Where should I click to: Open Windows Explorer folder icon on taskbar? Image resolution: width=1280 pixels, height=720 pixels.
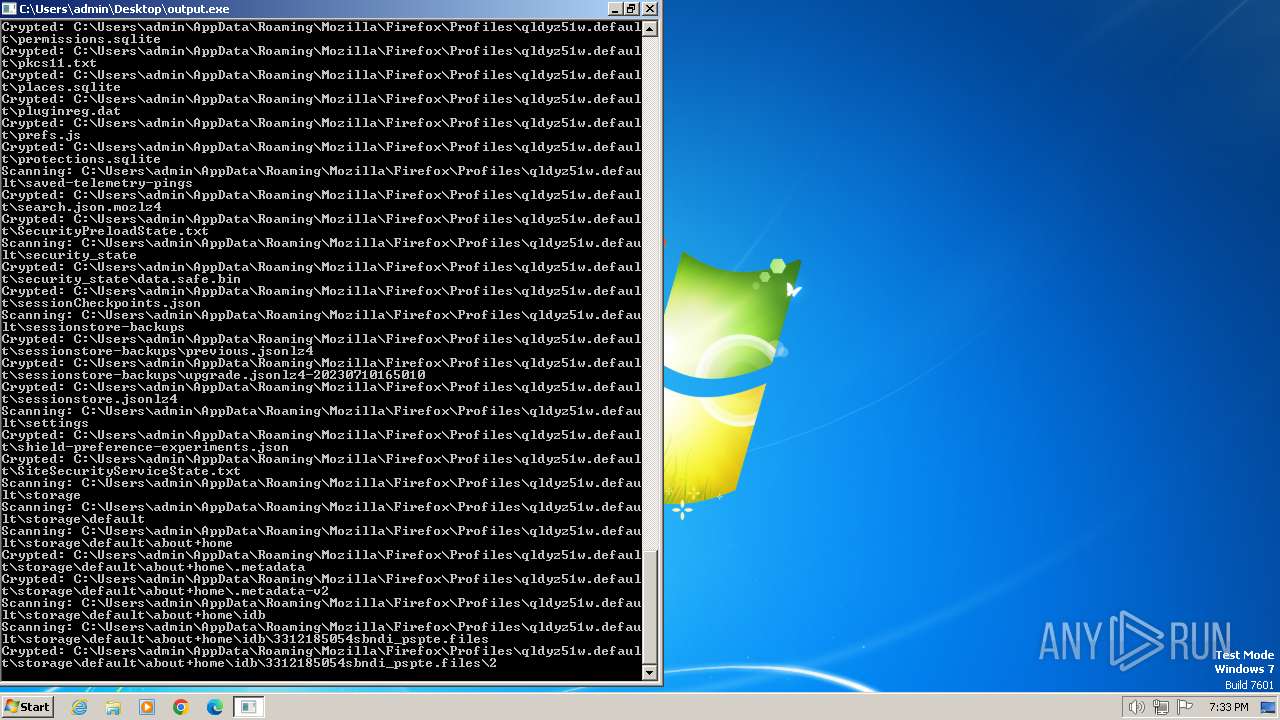click(113, 707)
